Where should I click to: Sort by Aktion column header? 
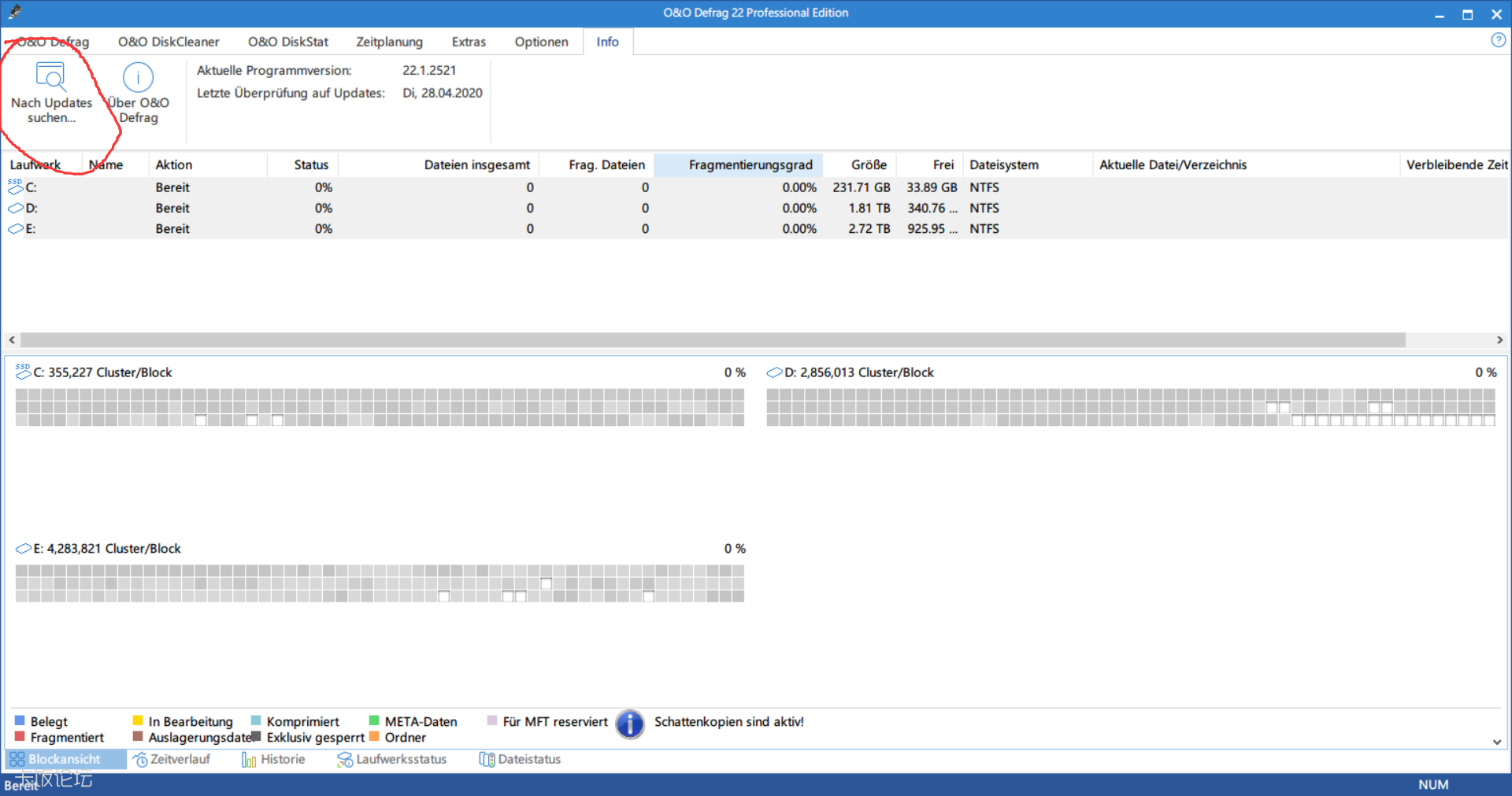tap(208, 165)
